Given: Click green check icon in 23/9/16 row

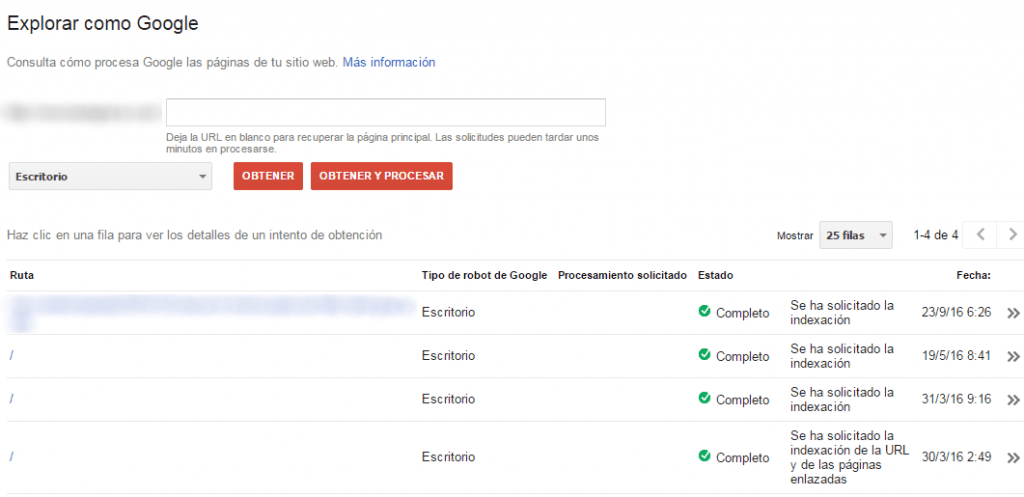Looking at the screenshot, I should [x=704, y=312].
